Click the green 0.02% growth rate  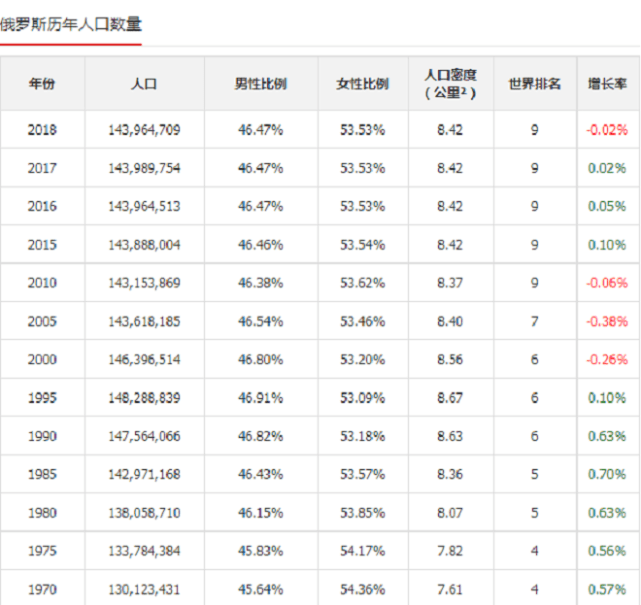click(607, 168)
